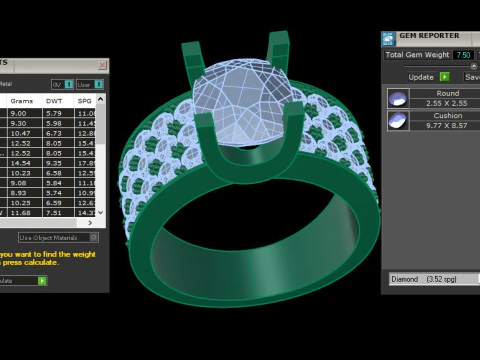Click the Use Object Materials label

[x=48, y=238]
